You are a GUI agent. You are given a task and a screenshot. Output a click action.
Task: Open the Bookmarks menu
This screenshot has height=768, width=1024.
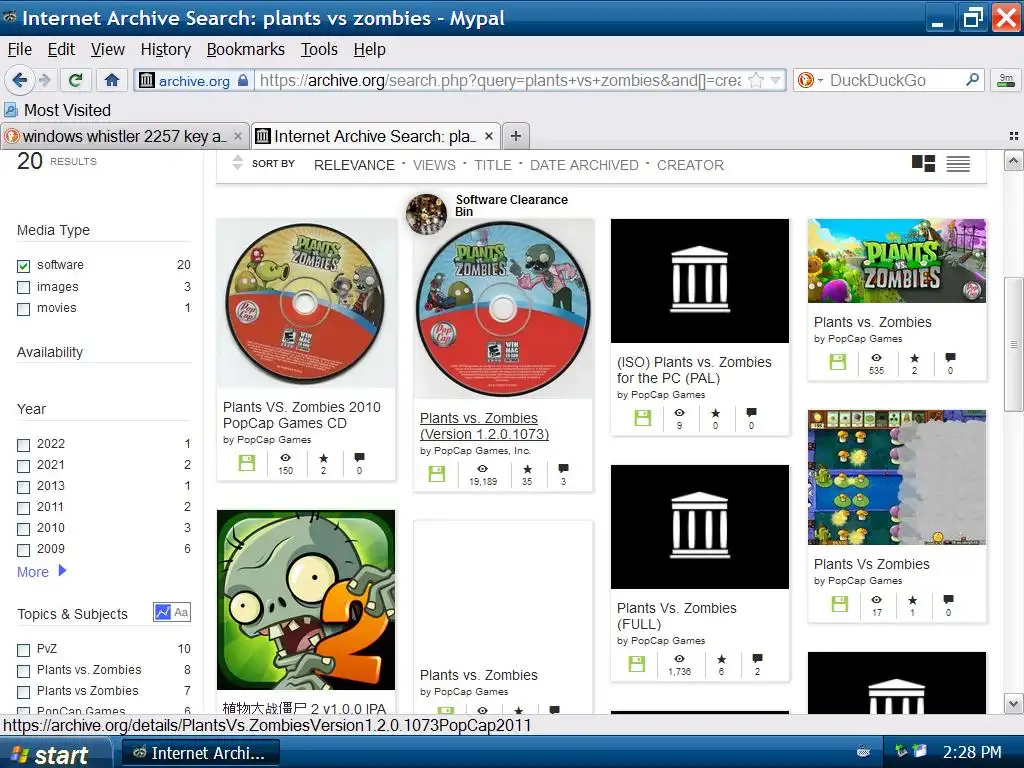(x=246, y=49)
